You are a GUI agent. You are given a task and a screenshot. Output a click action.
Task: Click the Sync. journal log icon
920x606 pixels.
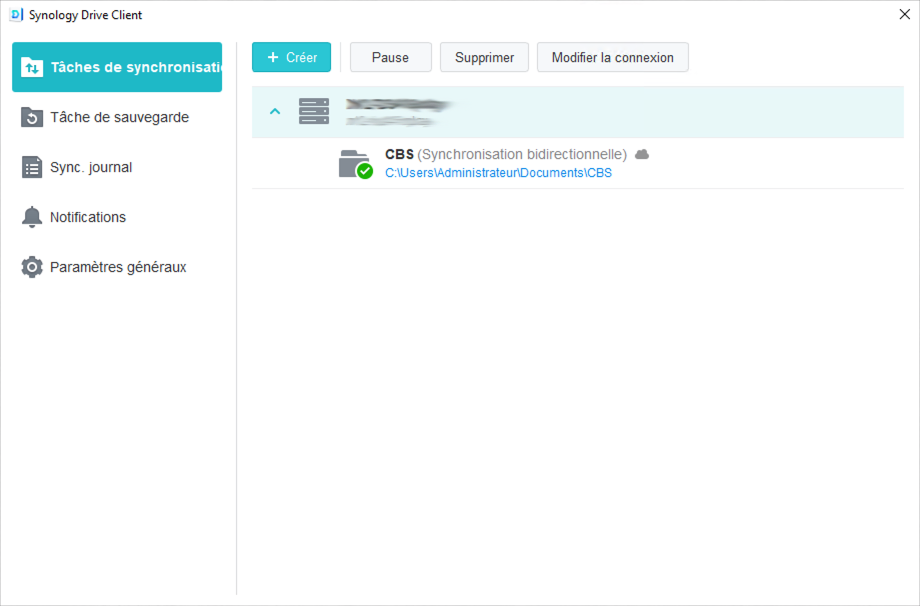[x=31, y=167]
